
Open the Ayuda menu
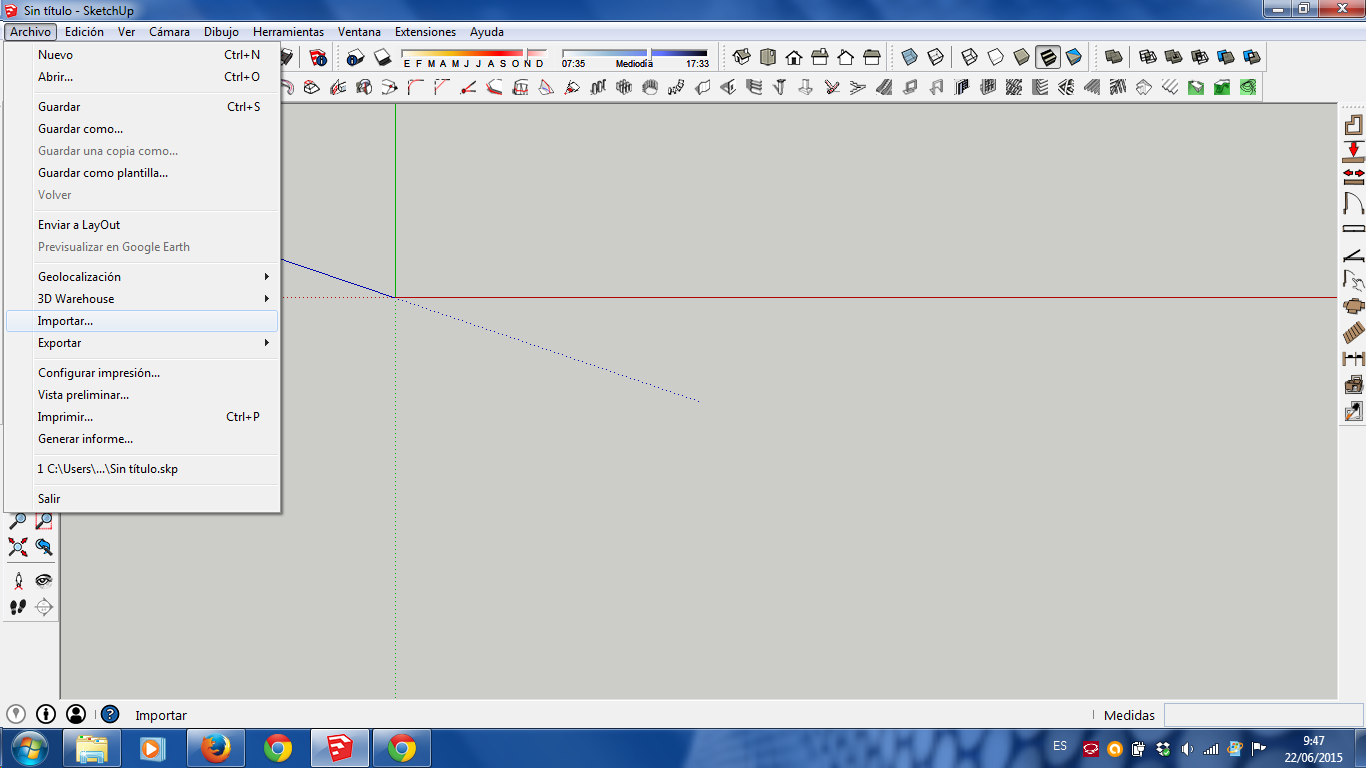487,32
